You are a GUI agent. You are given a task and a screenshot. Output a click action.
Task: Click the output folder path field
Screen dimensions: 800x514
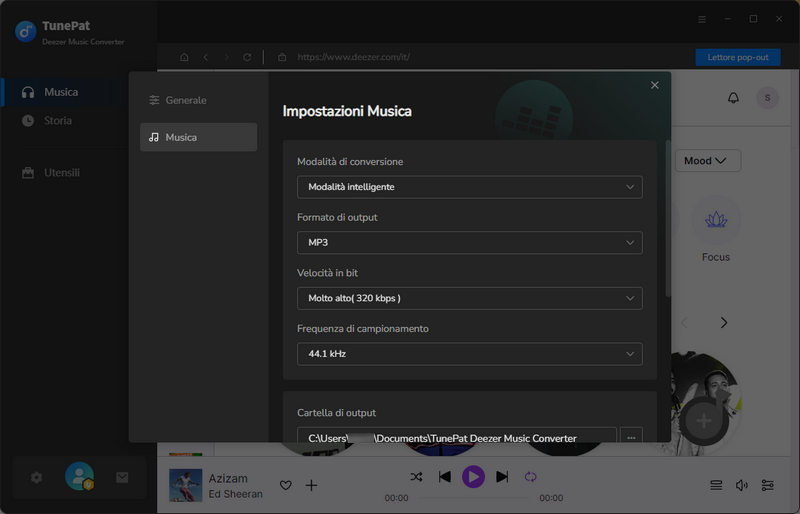point(457,437)
